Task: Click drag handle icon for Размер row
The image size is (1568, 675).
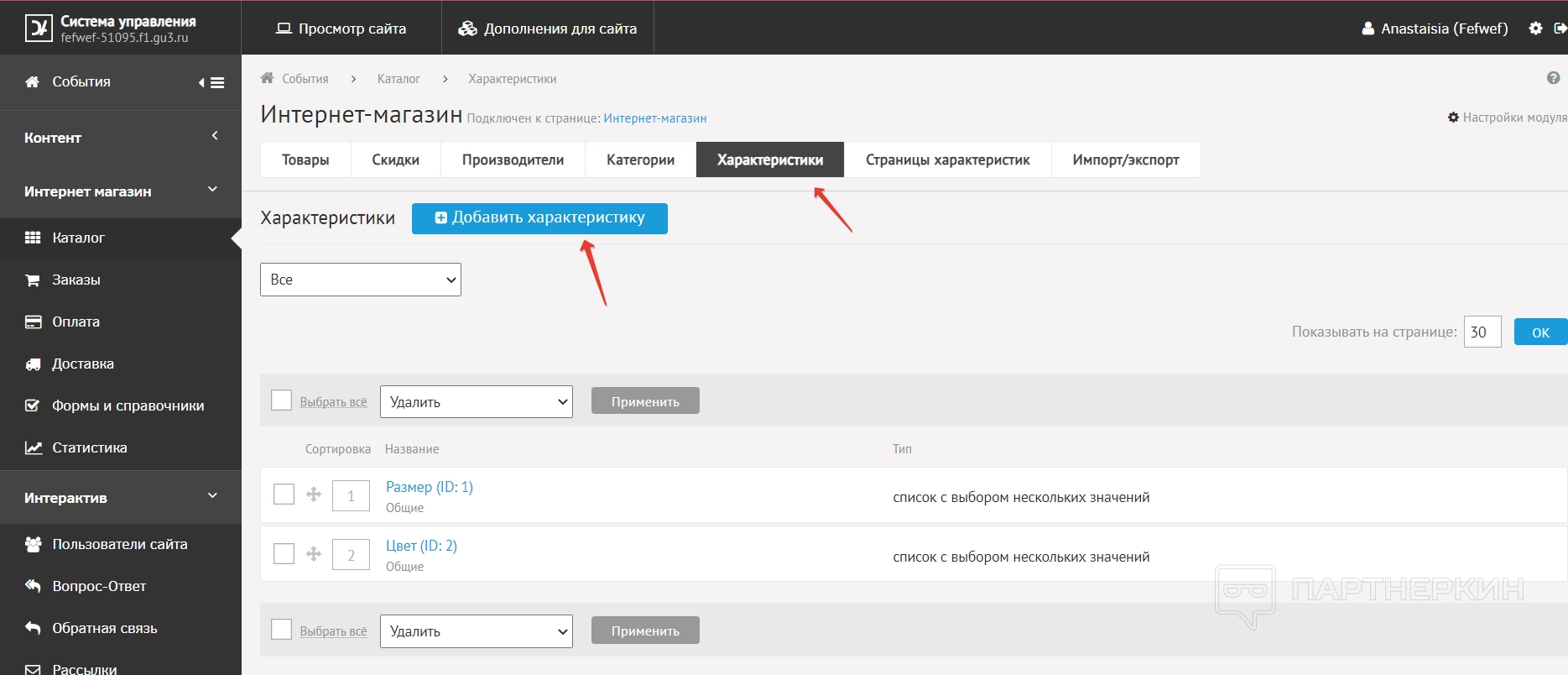Action: [x=314, y=494]
